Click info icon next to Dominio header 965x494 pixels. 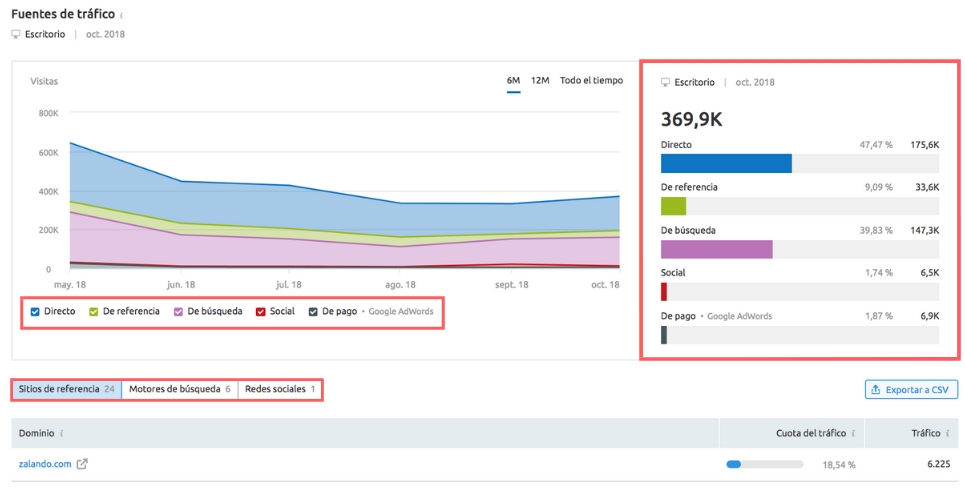(x=63, y=433)
